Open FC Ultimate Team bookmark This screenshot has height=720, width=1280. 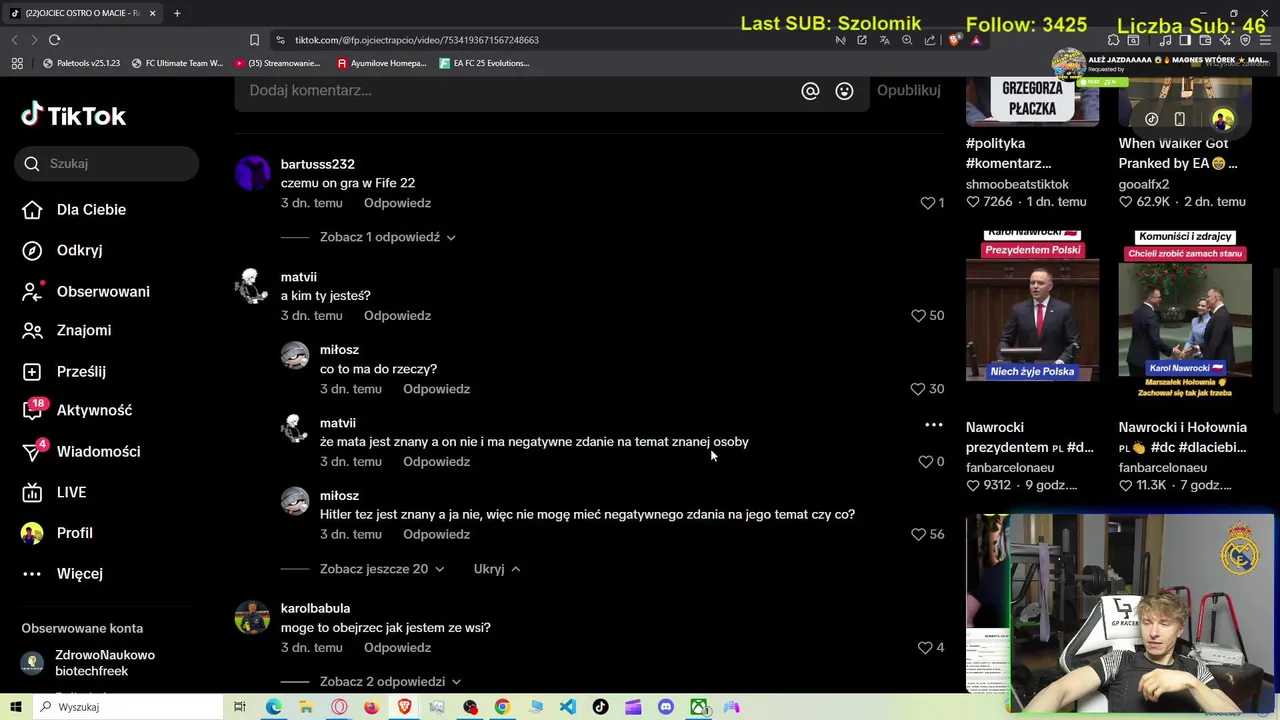click(177, 63)
